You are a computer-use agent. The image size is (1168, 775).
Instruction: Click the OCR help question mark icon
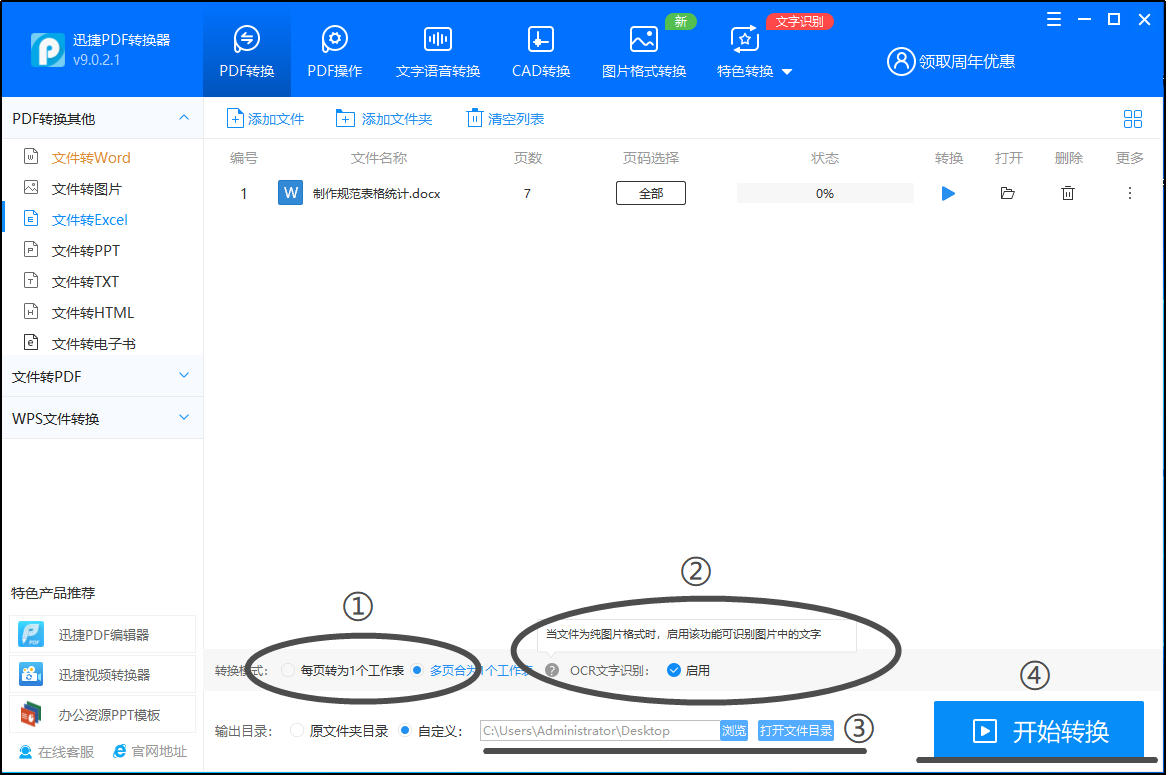click(x=551, y=670)
